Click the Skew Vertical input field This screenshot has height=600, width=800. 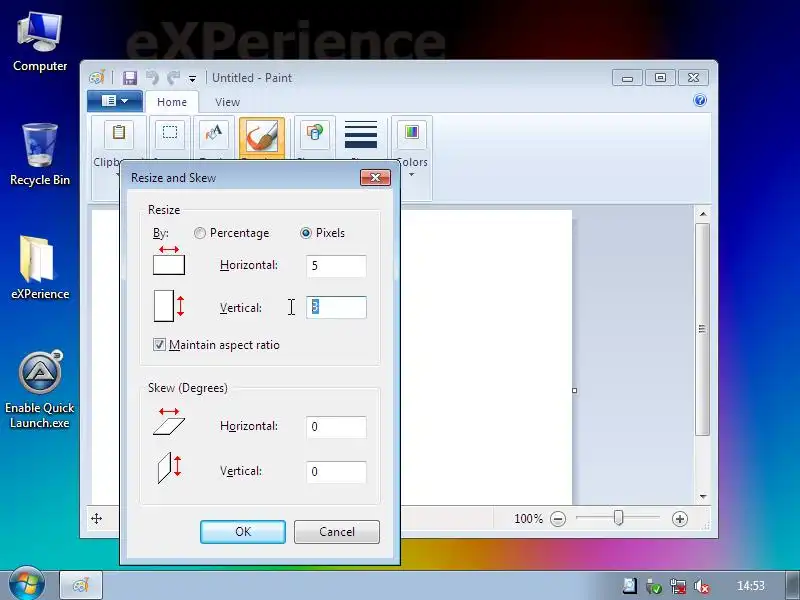click(336, 471)
